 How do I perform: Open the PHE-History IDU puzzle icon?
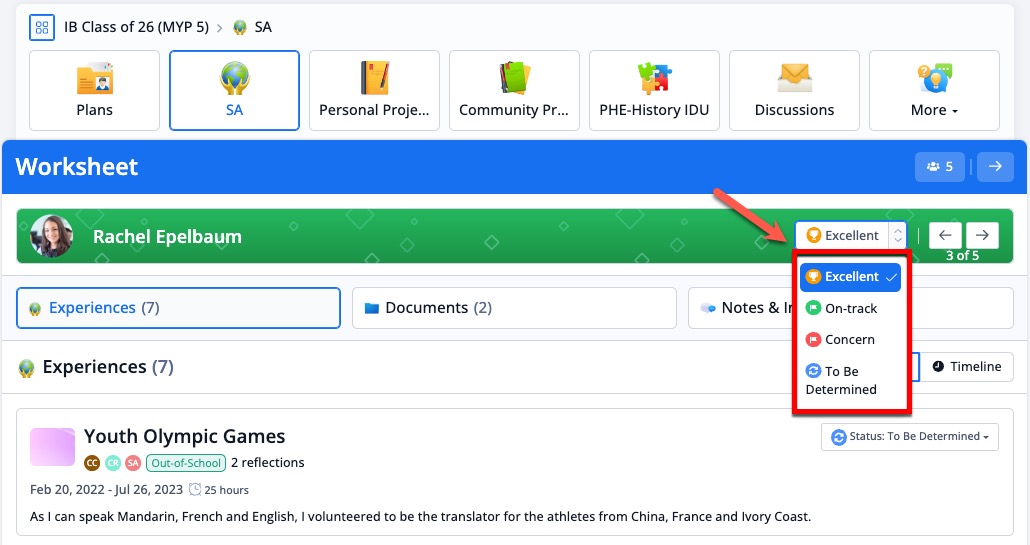tap(654, 79)
